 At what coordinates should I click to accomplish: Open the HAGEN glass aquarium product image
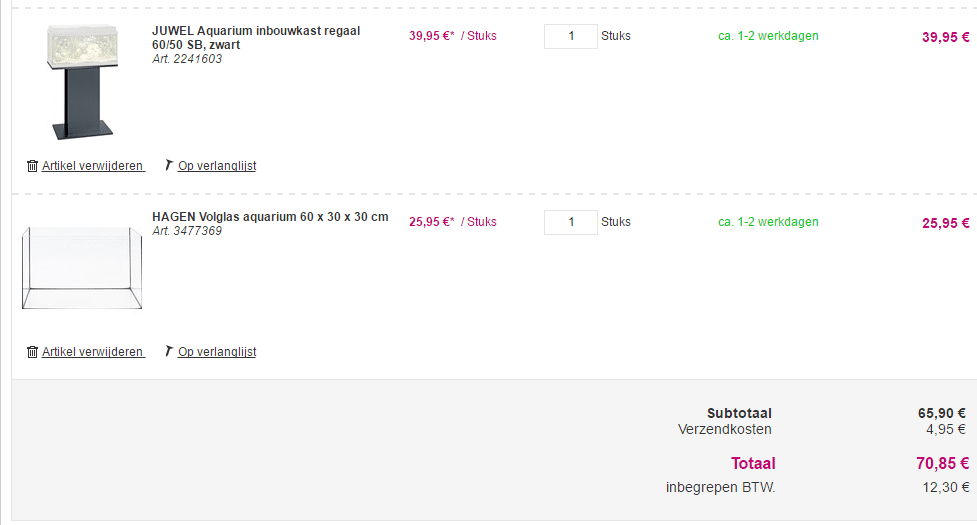(82, 267)
